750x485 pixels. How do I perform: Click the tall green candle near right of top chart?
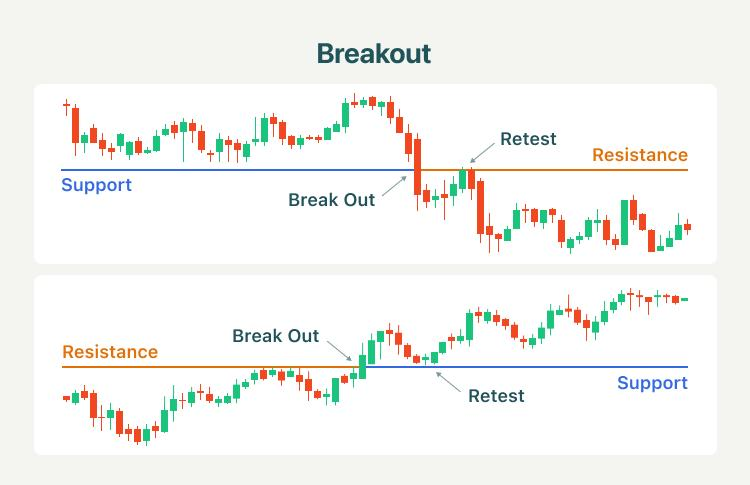pyautogui.click(x=624, y=222)
